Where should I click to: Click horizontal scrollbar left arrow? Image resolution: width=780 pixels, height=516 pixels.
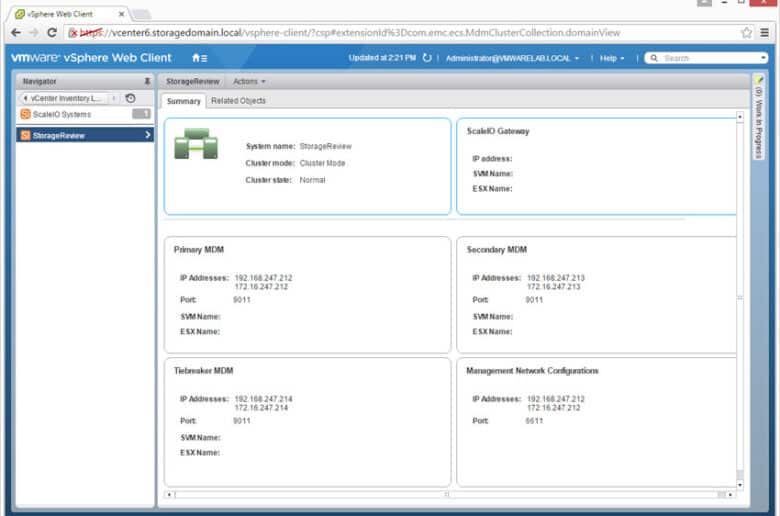169,495
